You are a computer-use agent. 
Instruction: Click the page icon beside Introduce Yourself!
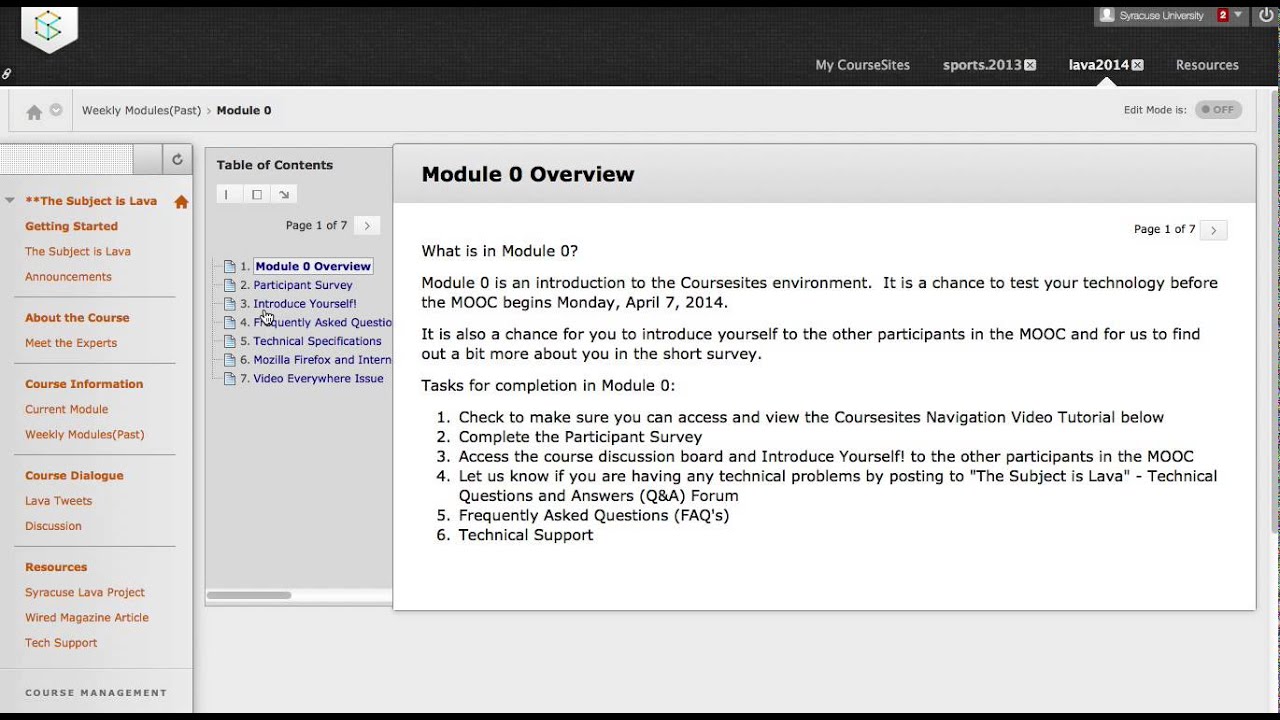click(x=229, y=304)
